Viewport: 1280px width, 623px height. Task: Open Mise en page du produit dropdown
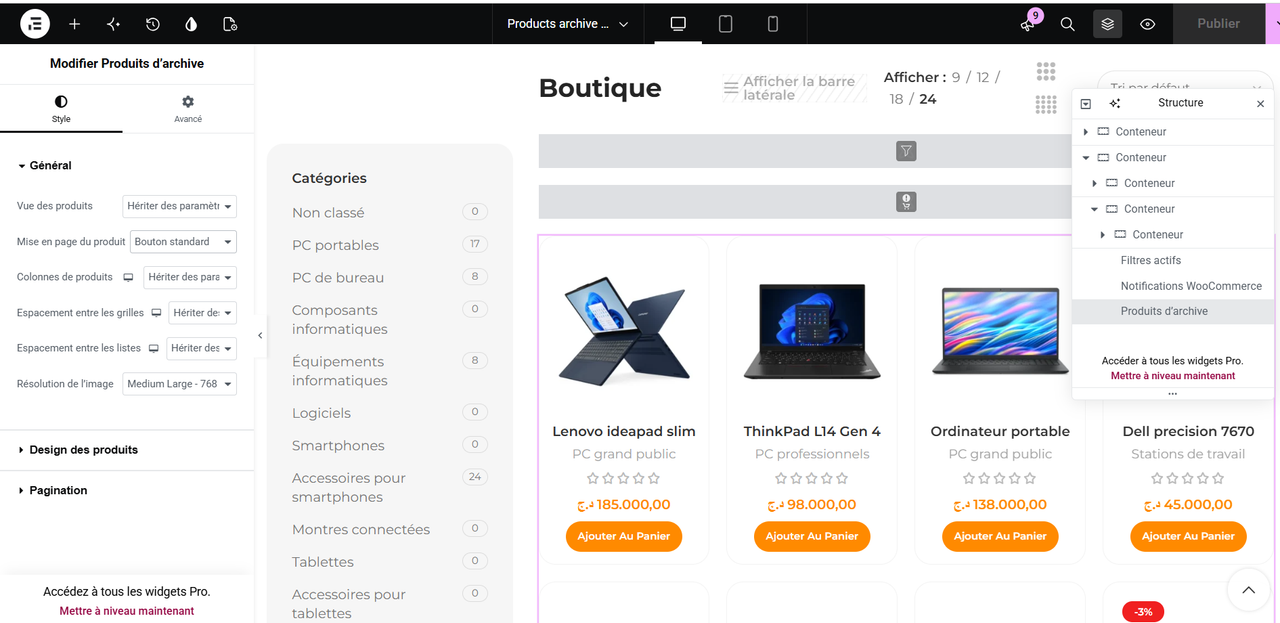tap(183, 242)
